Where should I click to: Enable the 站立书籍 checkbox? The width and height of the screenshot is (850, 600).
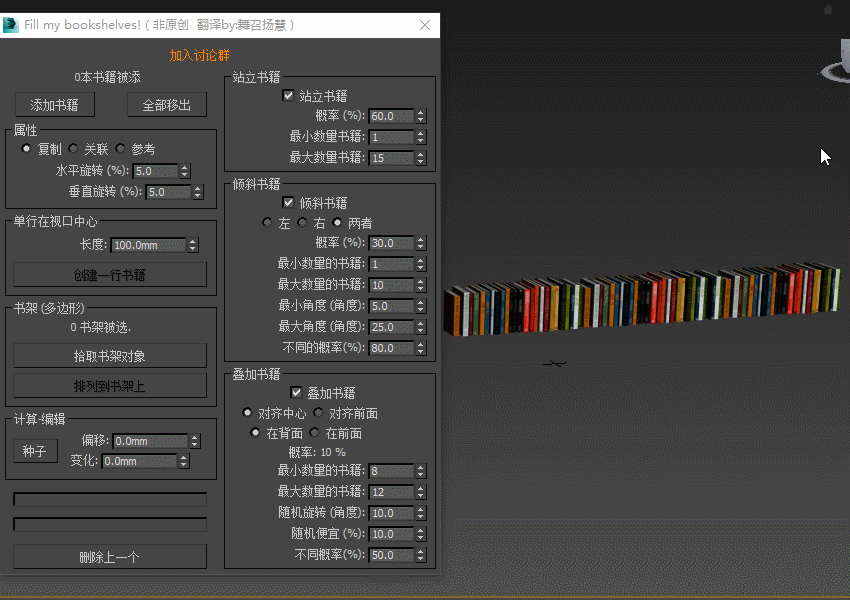click(x=288, y=95)
